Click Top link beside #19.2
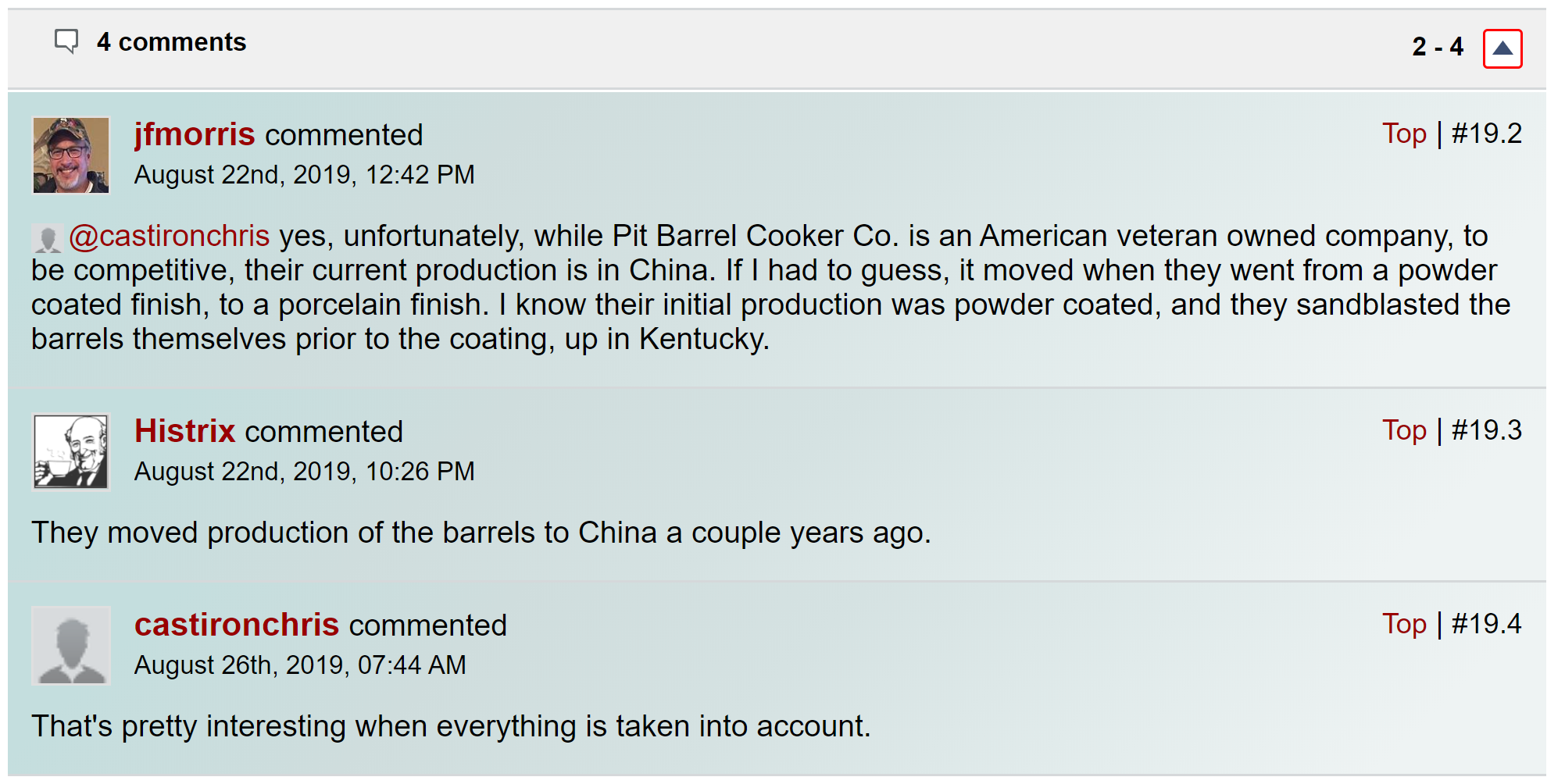 [x=1404, y=134]
